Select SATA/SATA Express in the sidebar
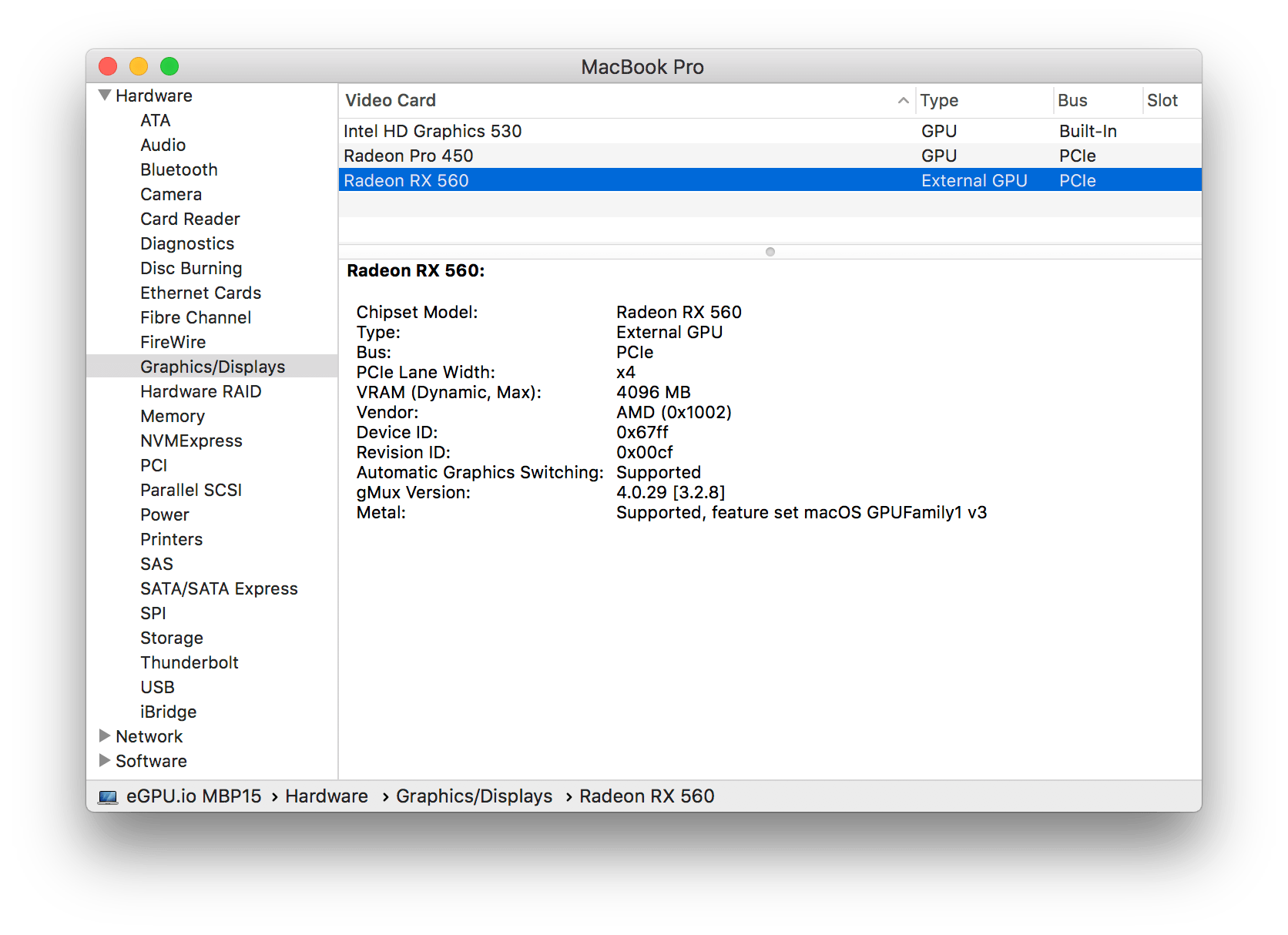Image resolution: width=1288 pixels, height=935 pixels. click(x=220, y=588)
